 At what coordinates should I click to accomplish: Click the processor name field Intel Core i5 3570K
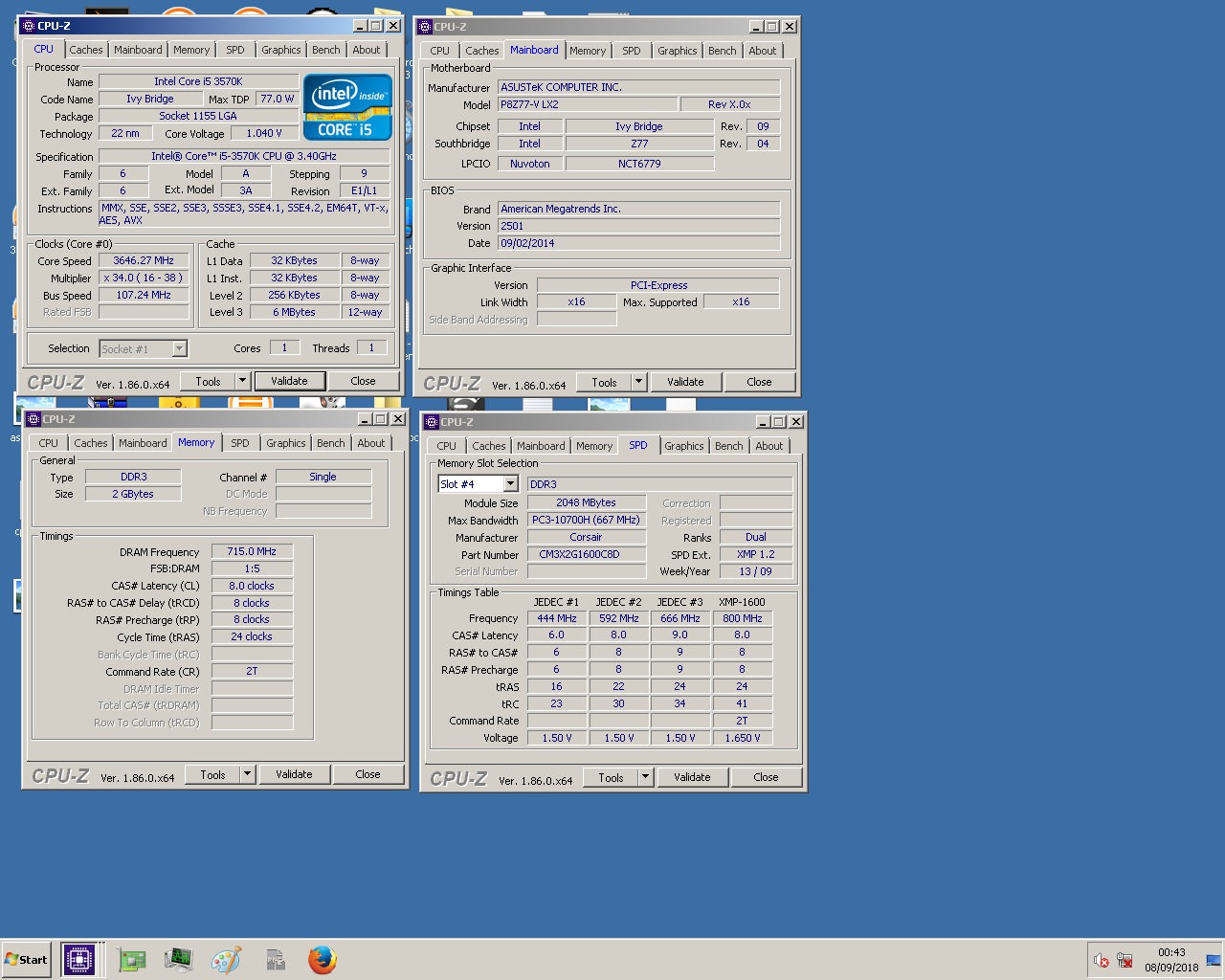click(x=198, y=81)
